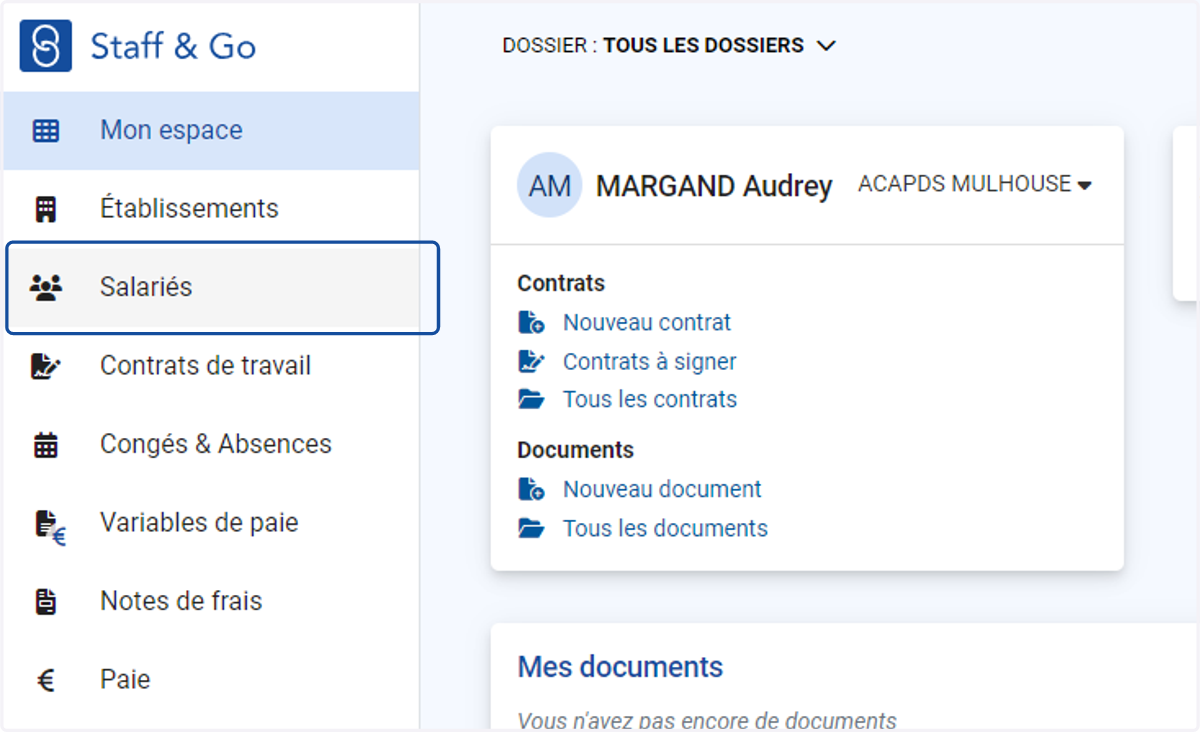Click the Contrats à signer pen icon
The image size is (1200, 732).
click(x=531, y=361)
